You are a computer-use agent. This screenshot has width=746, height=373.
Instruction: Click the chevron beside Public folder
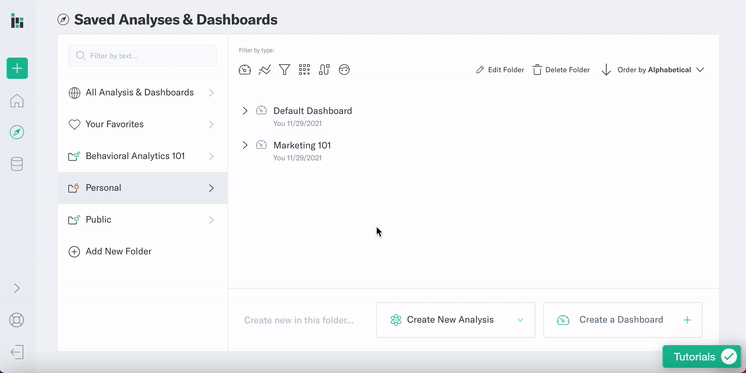211,220
